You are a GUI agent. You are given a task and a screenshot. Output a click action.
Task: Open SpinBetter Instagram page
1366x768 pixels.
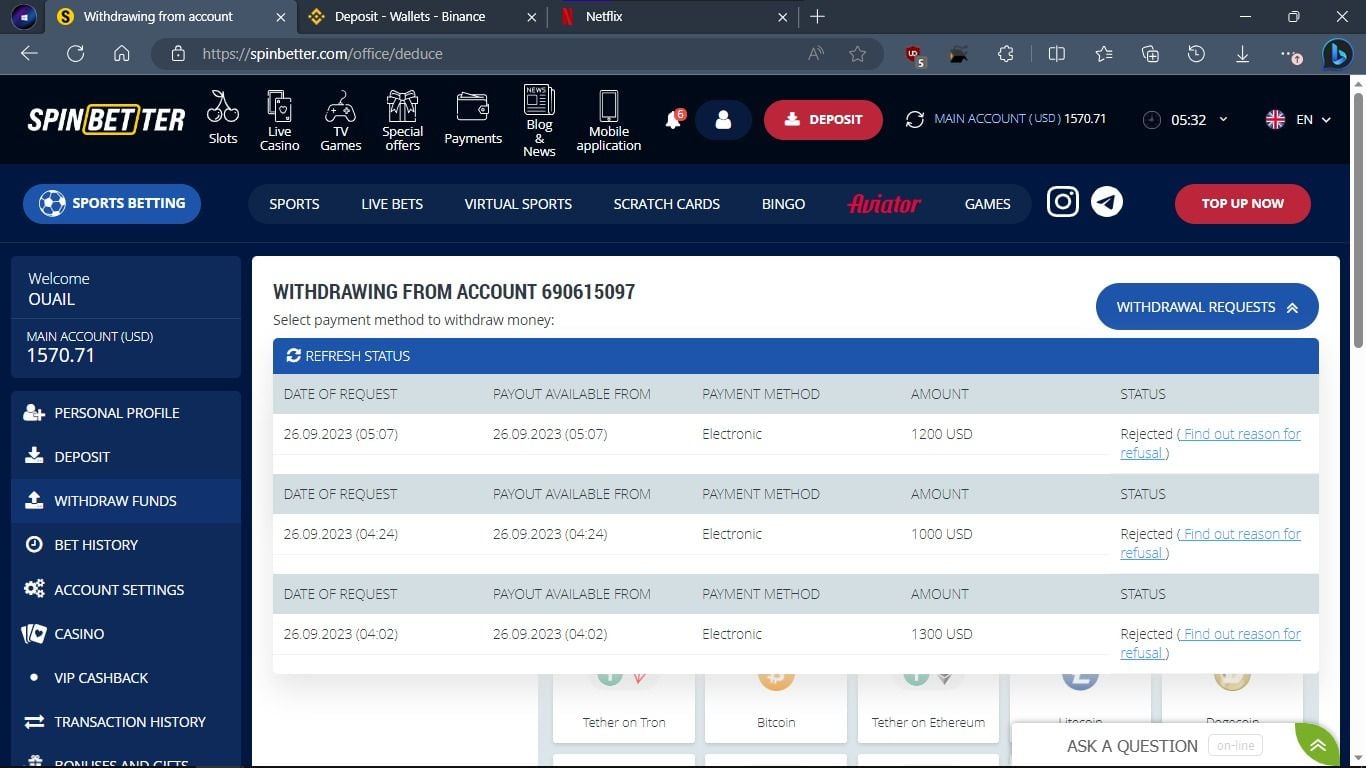coord(1063,202)
